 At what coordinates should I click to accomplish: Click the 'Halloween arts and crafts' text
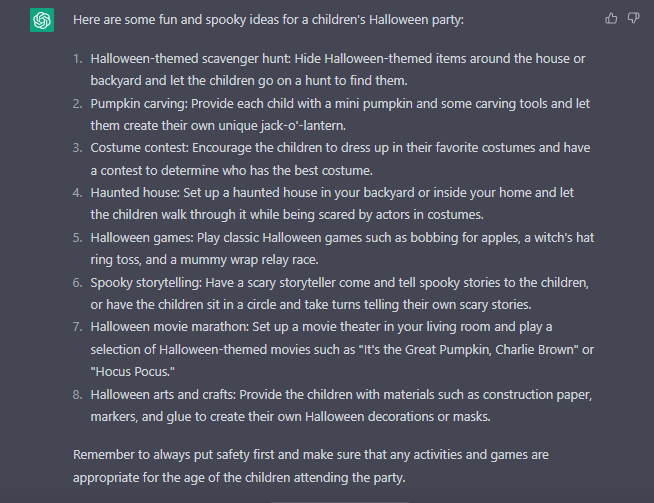pos(163,395)
